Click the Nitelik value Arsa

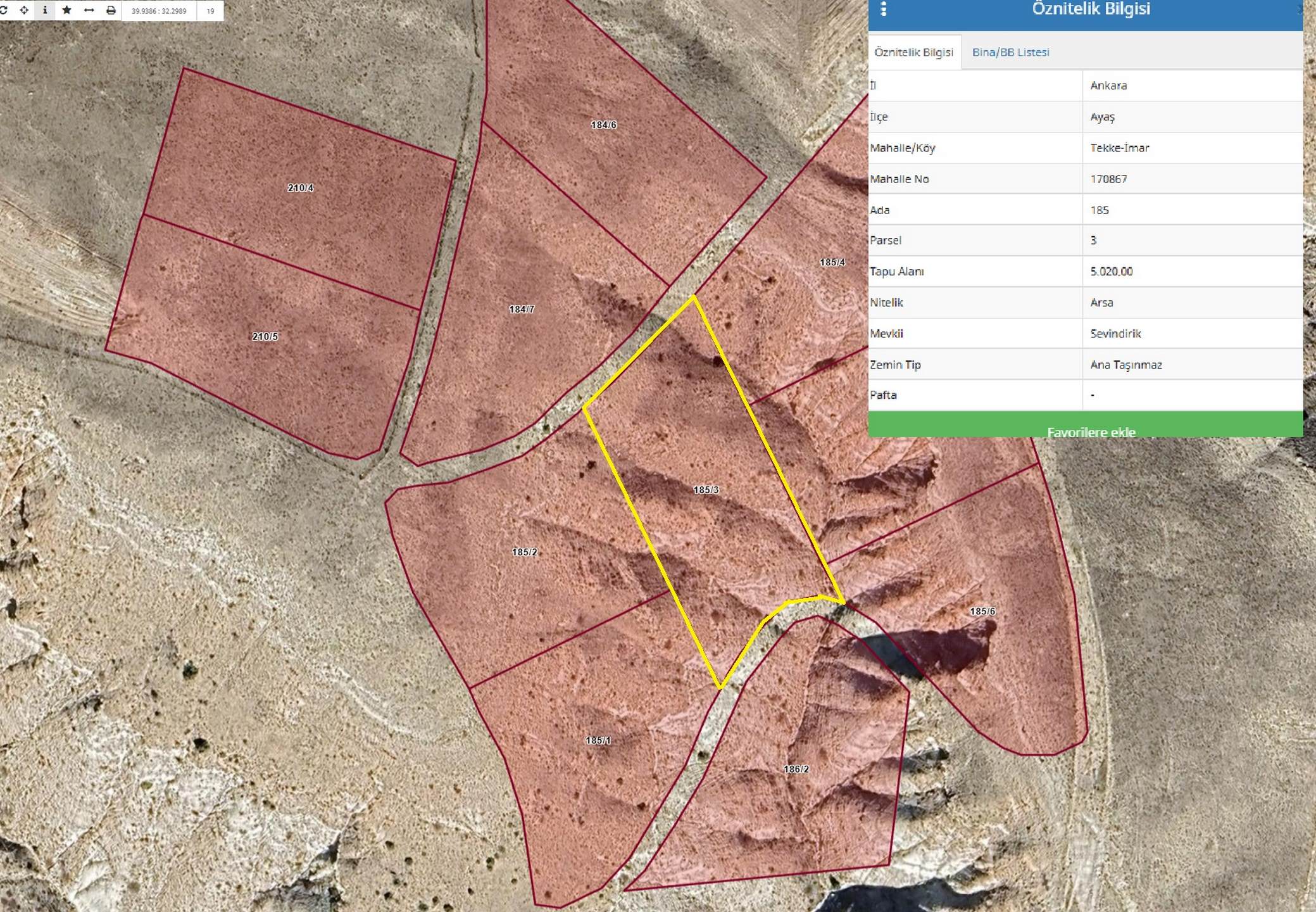coord(1101,302)
